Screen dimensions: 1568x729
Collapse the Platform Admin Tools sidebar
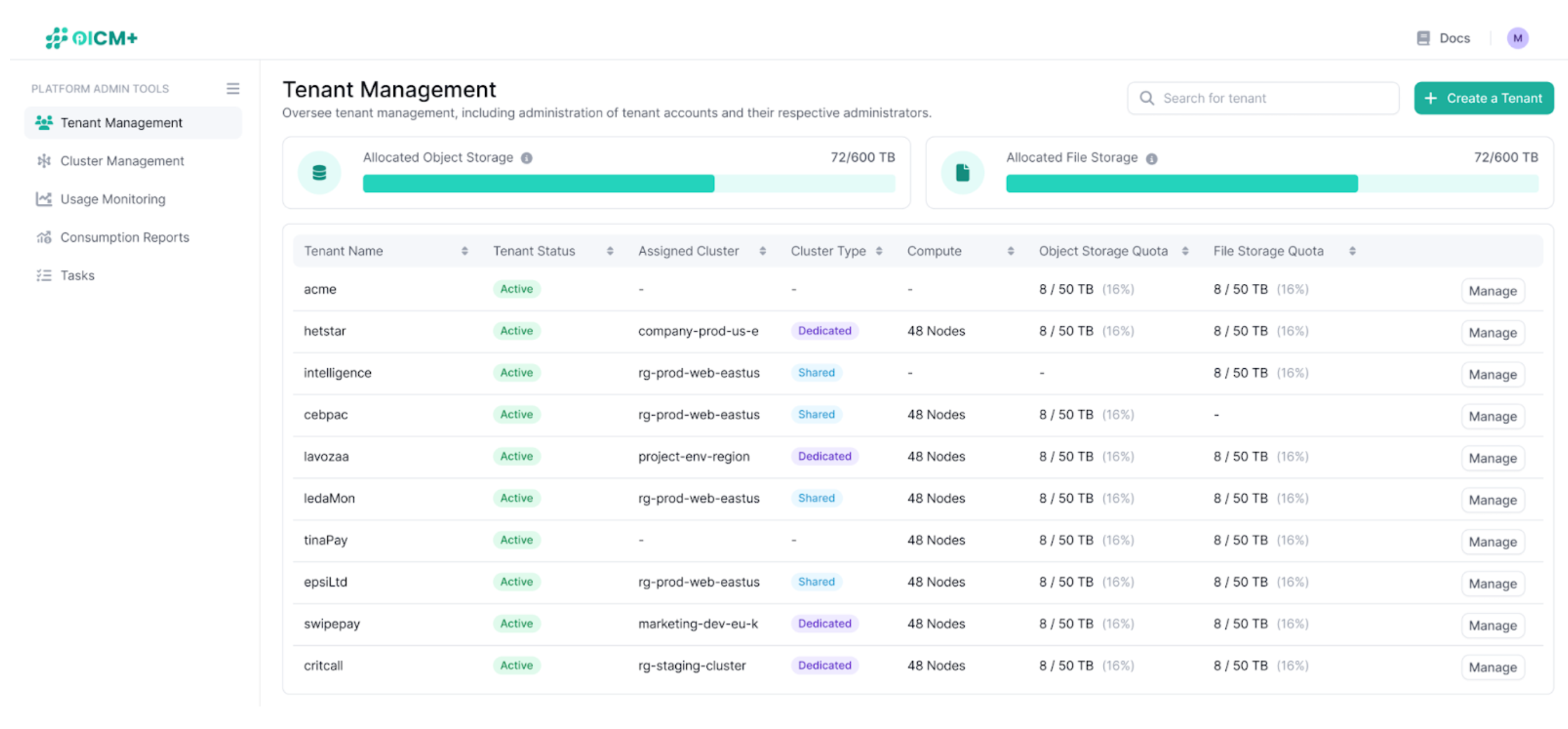tap(233, 88)
